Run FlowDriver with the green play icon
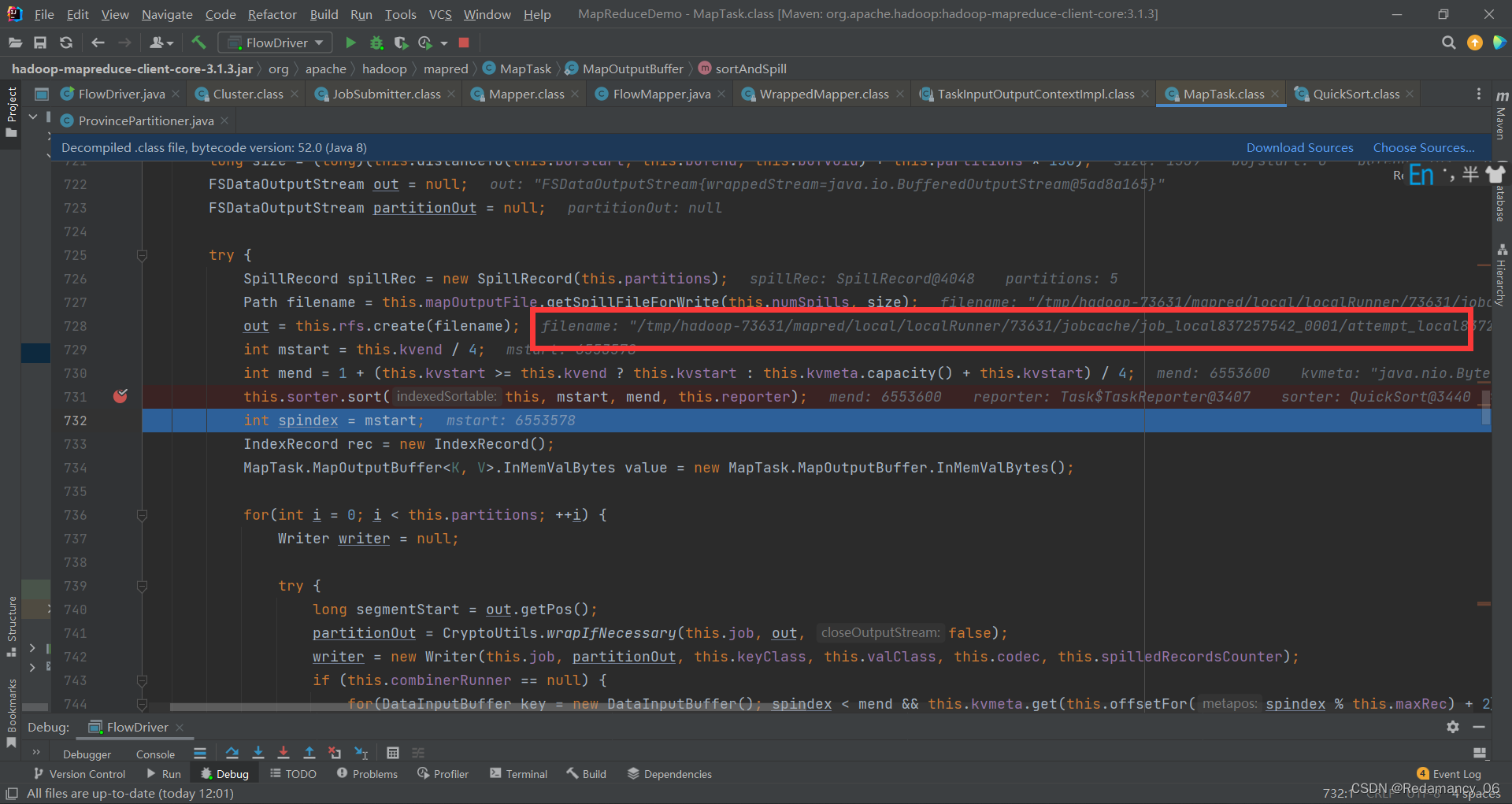This screenshot has width=1512, height=804. (351, 43)
